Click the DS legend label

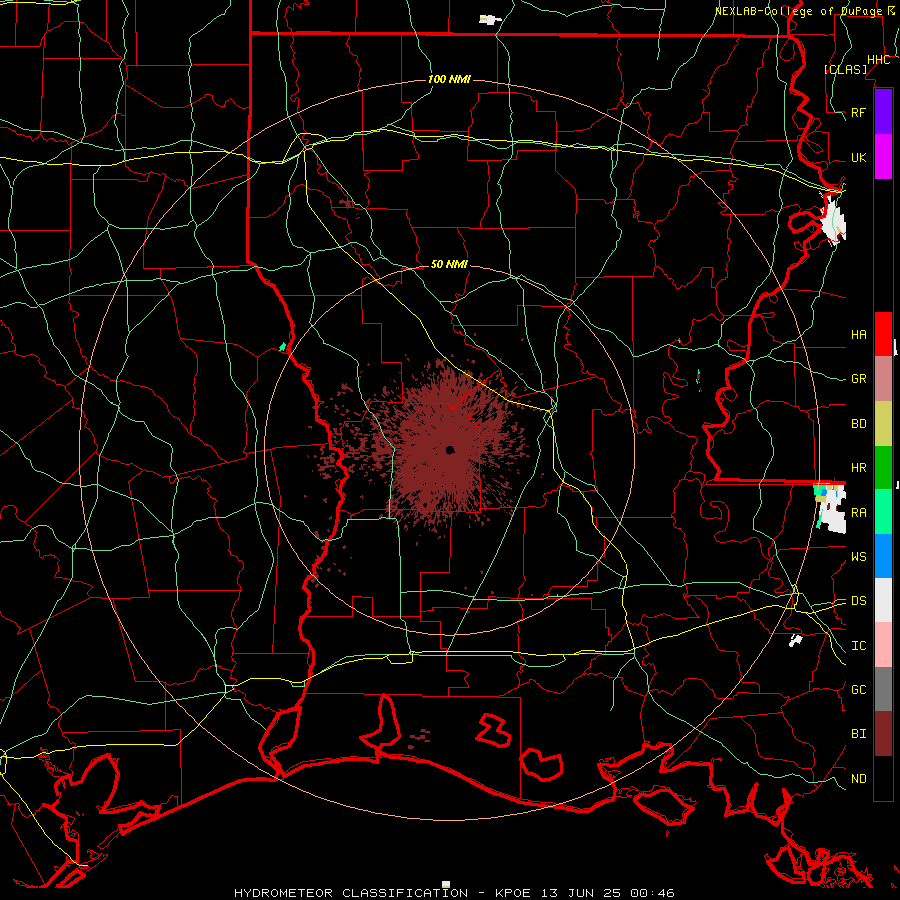(859, 600)
